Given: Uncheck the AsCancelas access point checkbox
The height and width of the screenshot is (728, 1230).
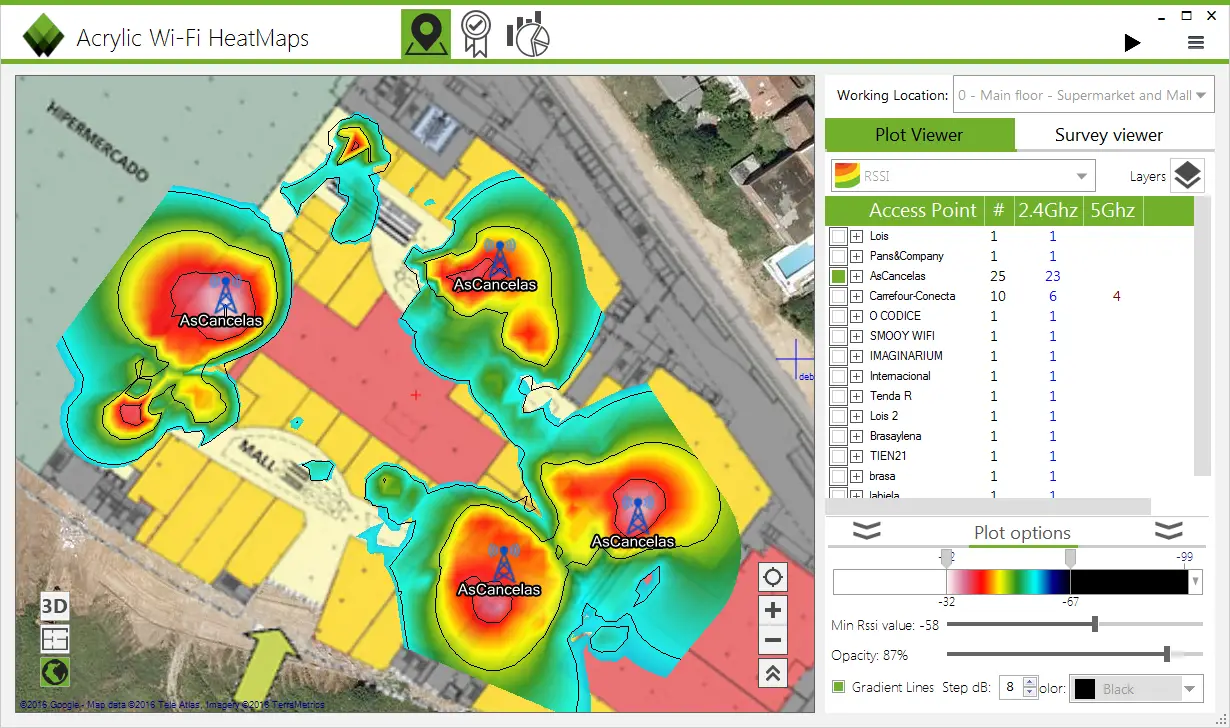Looking at the screenshot, I should pyautogui.click(x=839, y=276).
